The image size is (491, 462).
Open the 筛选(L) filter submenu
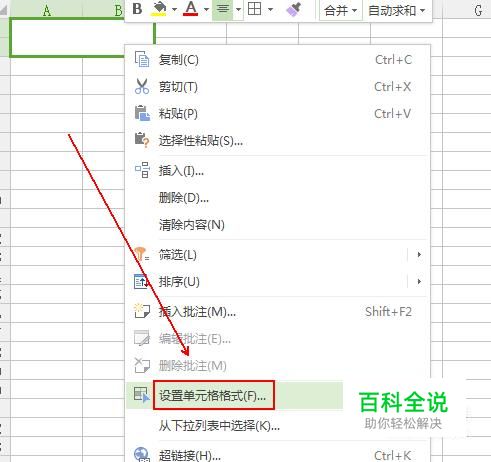[x=277, y=255]
